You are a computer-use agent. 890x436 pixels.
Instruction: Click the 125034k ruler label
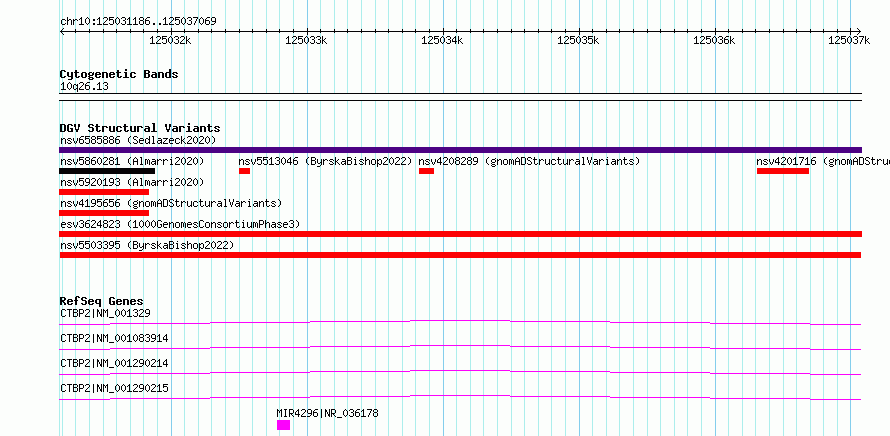click(x=442, y=40)
